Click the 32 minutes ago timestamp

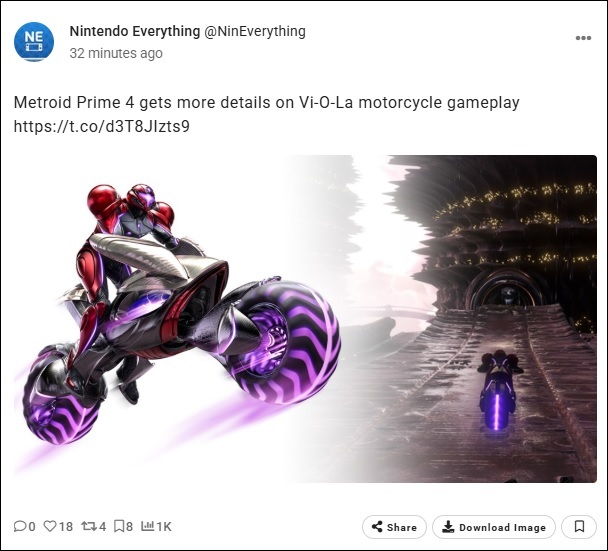(x=116, y=53)
